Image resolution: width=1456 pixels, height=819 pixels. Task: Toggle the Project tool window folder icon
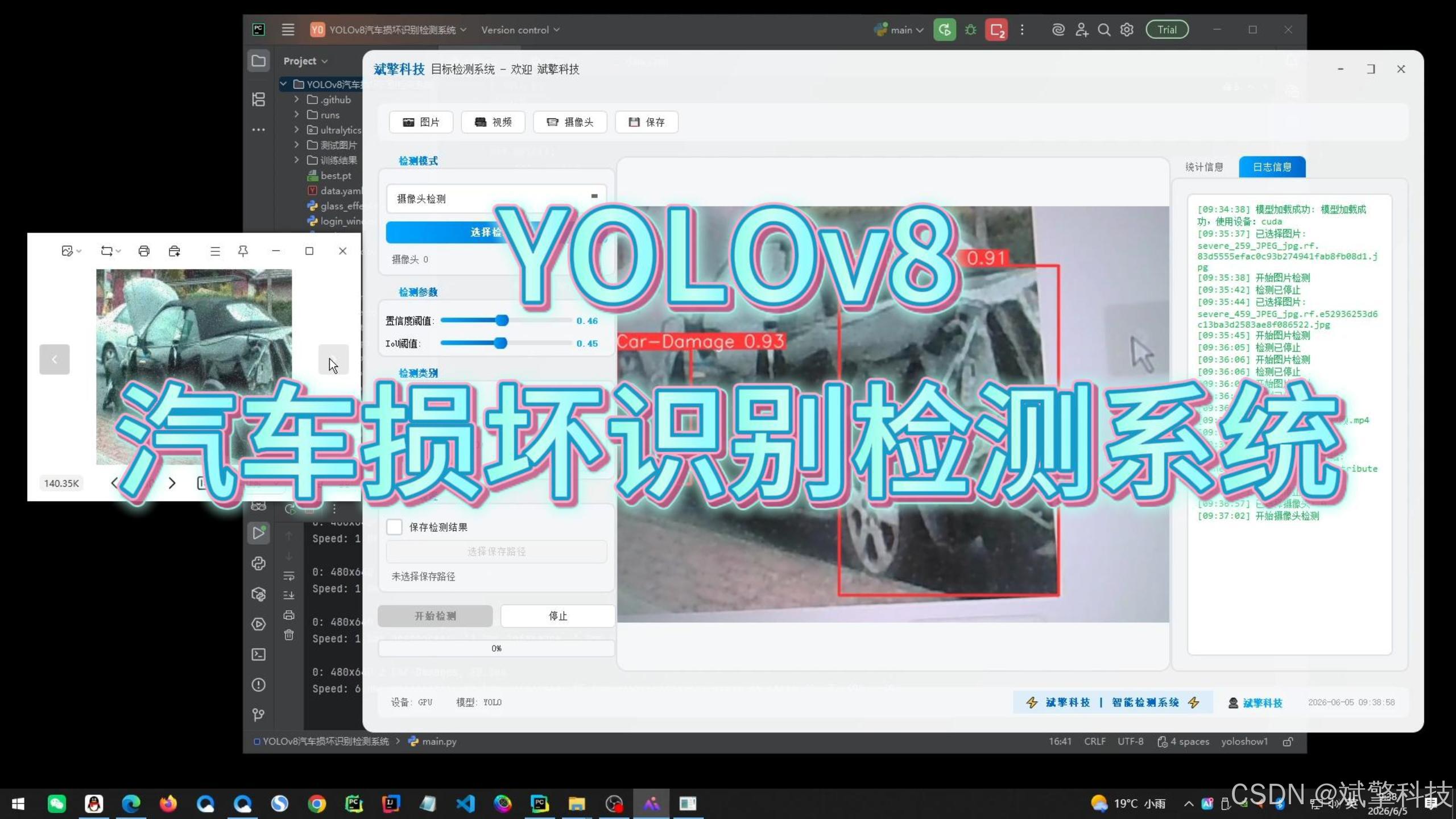click(259, 61)
